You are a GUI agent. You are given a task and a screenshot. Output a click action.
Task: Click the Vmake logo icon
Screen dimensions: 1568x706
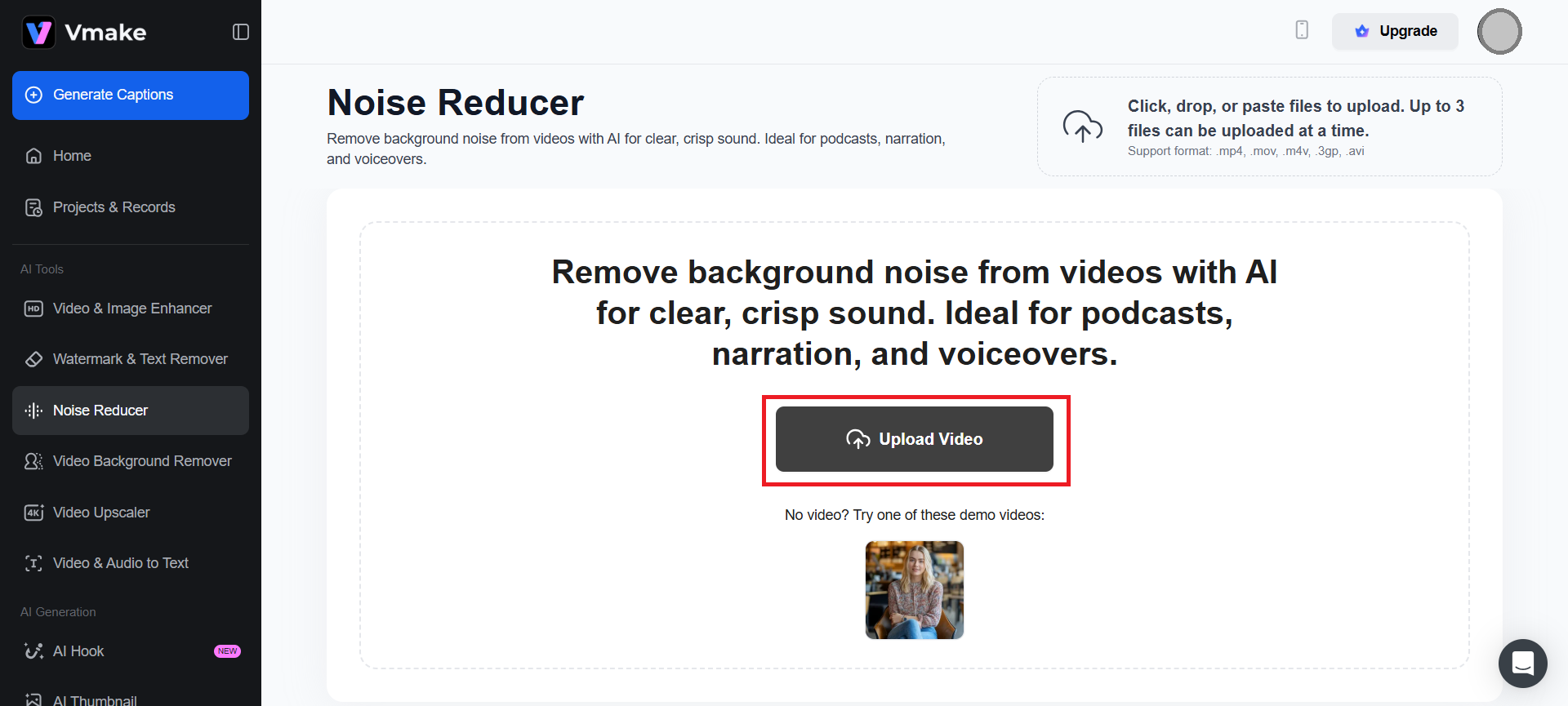pos(38,33)
